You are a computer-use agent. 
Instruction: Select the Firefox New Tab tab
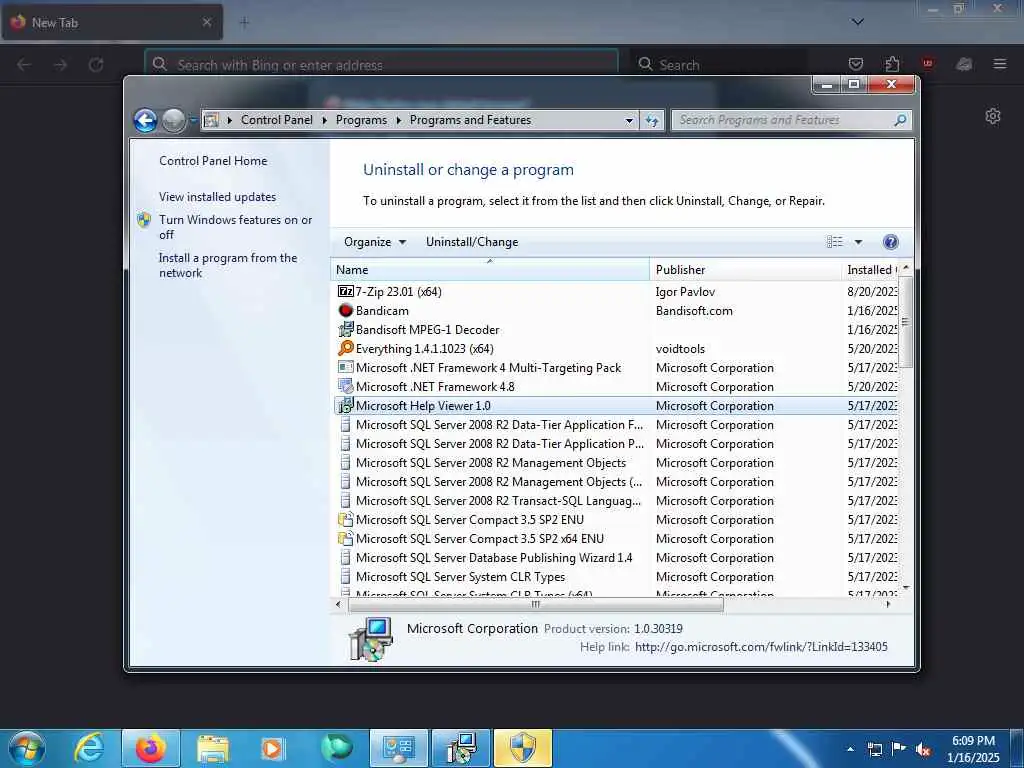[112, 22]
